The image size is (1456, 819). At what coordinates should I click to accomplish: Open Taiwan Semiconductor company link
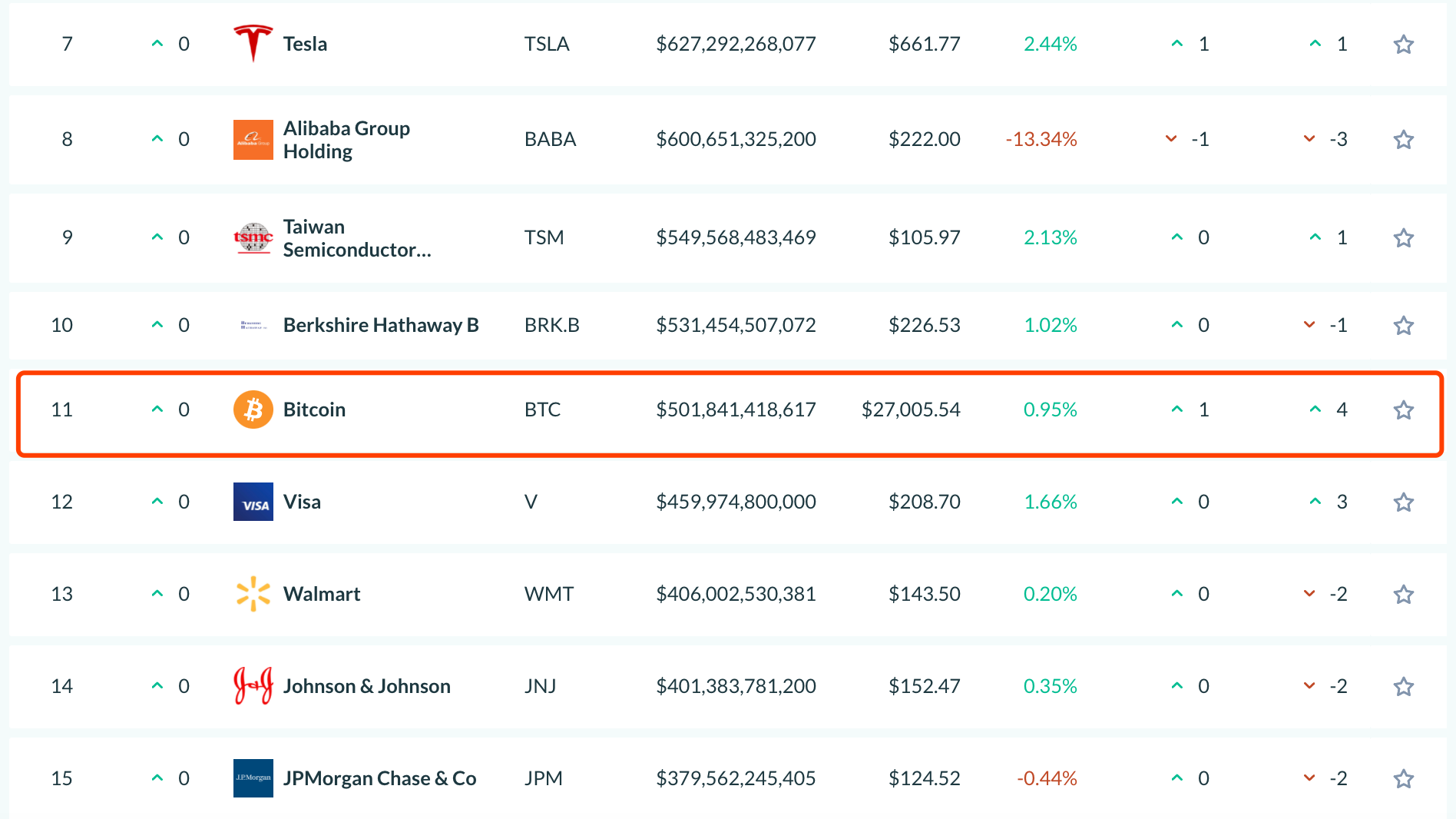(x=357, y=237)
